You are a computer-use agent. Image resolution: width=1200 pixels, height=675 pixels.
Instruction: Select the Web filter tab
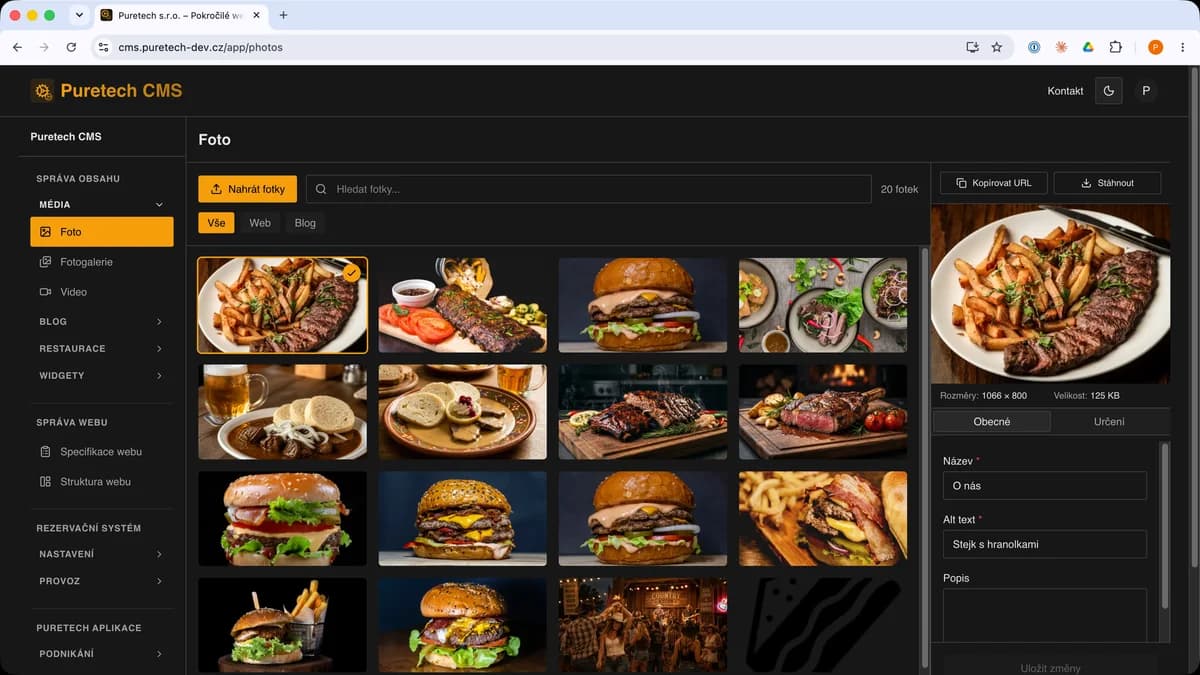tap(260, 223)
